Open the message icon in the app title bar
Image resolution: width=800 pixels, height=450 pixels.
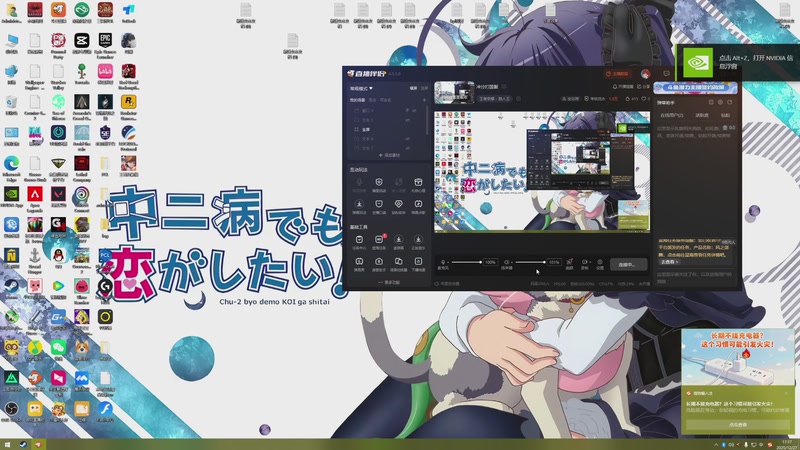[666, 73]
